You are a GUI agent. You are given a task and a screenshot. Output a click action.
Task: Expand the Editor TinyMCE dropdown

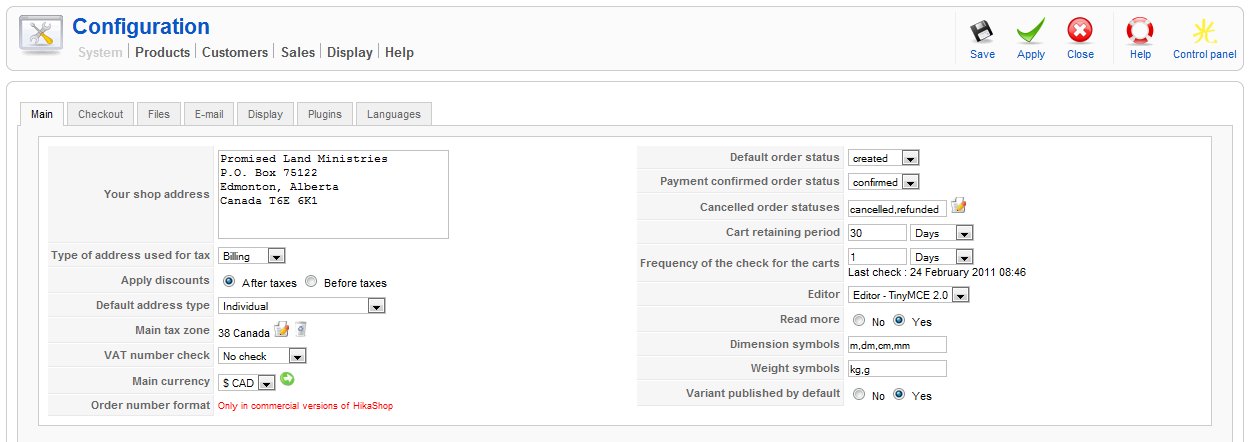click(908, 295)
